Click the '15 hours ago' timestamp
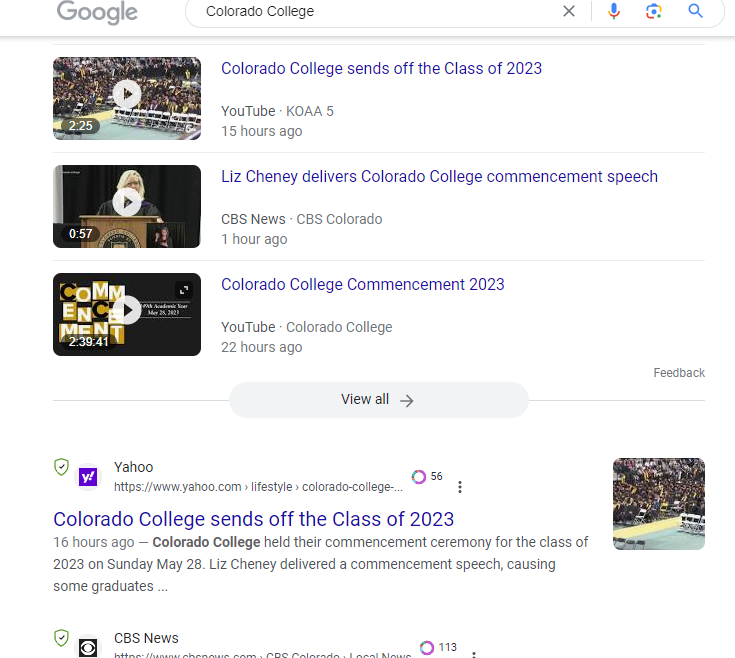Viewport: 735px width, 658px height. [x=262, y=131]
